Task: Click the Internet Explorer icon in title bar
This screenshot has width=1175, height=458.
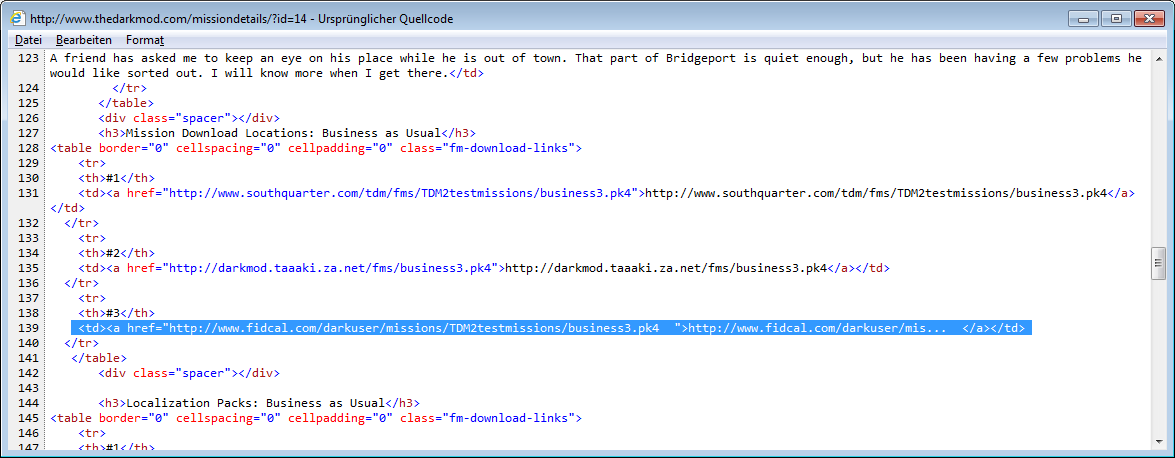Action: pos(17,18)
